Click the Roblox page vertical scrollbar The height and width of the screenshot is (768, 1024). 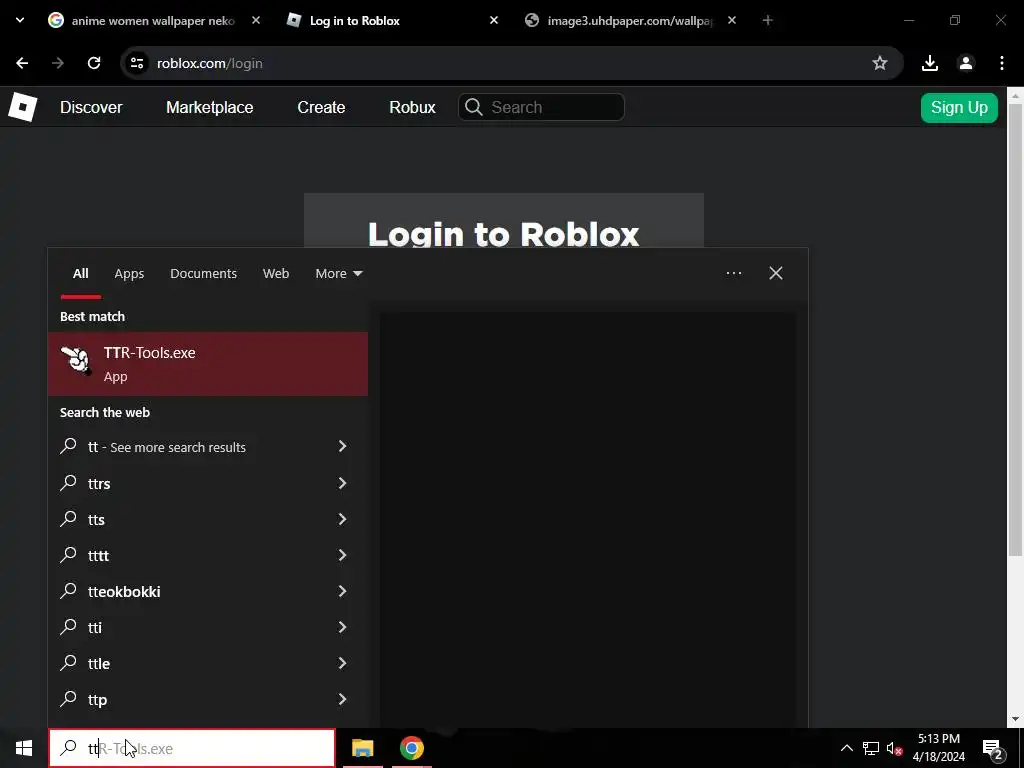coord(1015,330)
